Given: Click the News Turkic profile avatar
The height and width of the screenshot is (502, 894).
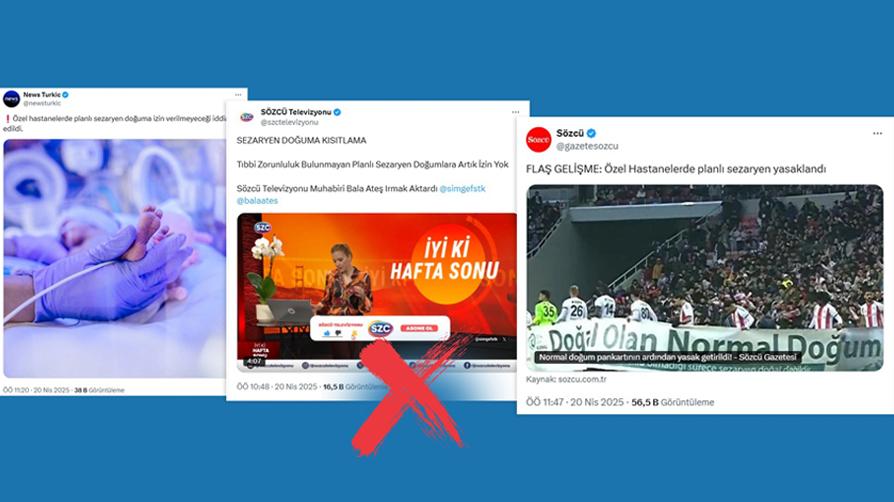Looking at the screenshot, I should pos(11,99).
